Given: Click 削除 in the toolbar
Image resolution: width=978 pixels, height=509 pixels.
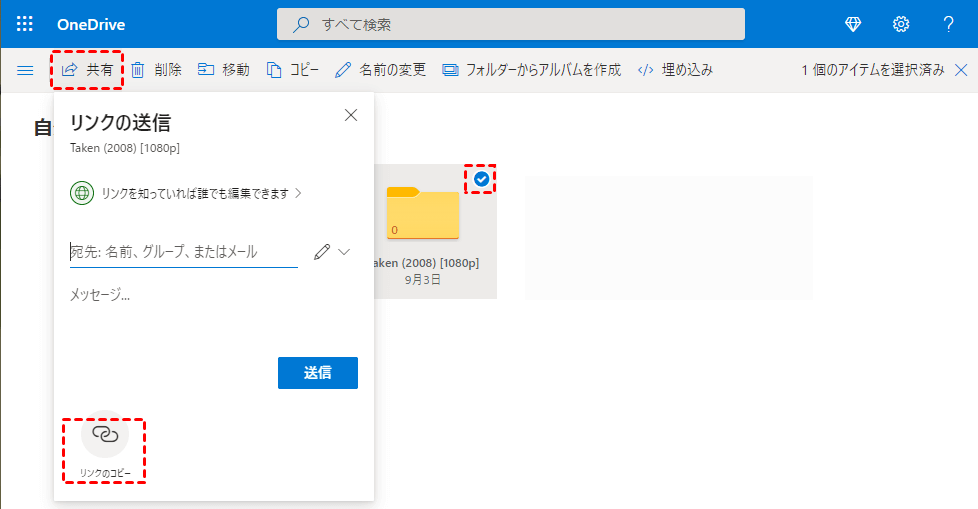Looking at the screenshot, I should pyautogui.click(x=157, y=70).
